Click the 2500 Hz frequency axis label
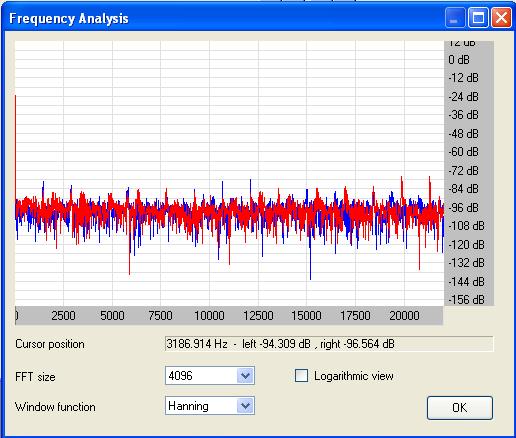The height and width of the screenshot is (438, 516). (x=63, y=315)
